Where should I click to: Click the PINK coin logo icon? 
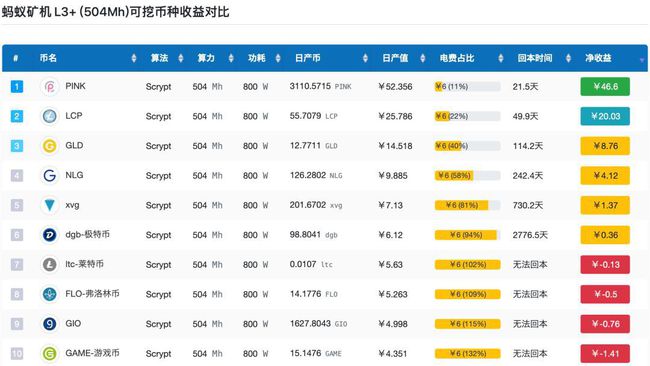click(50, 87)
